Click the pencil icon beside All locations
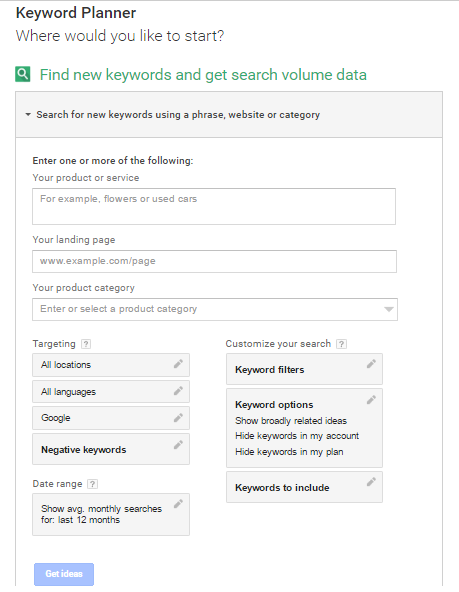 tap(178, 364)
